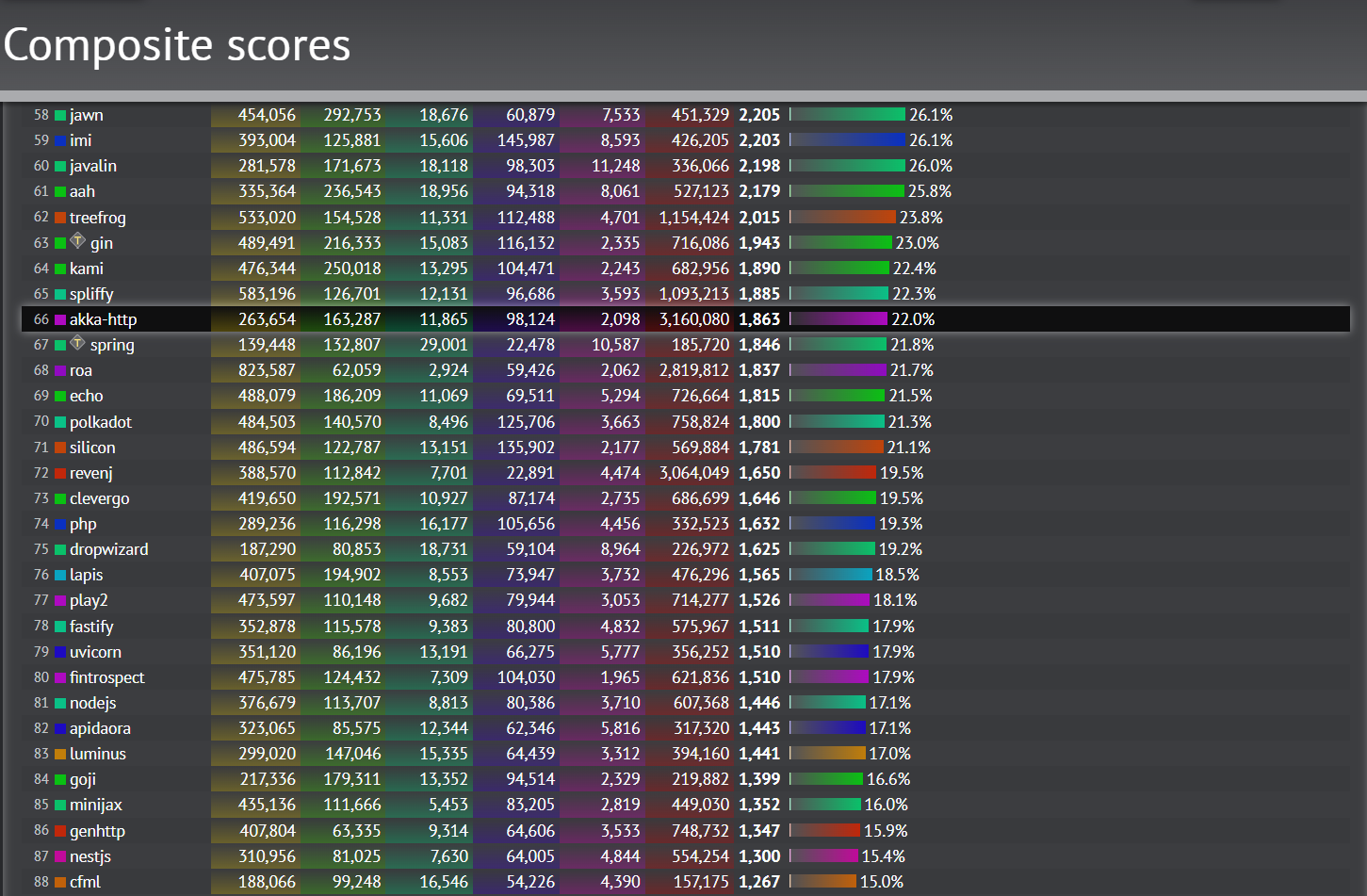Click the badge icon beside spring

78,343
